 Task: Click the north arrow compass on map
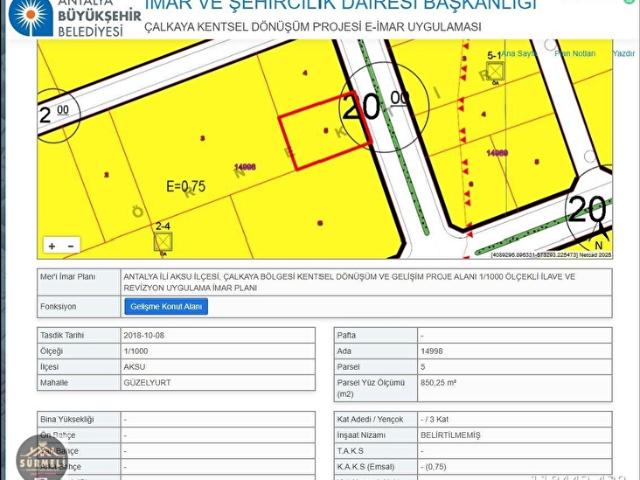(601, 237)
